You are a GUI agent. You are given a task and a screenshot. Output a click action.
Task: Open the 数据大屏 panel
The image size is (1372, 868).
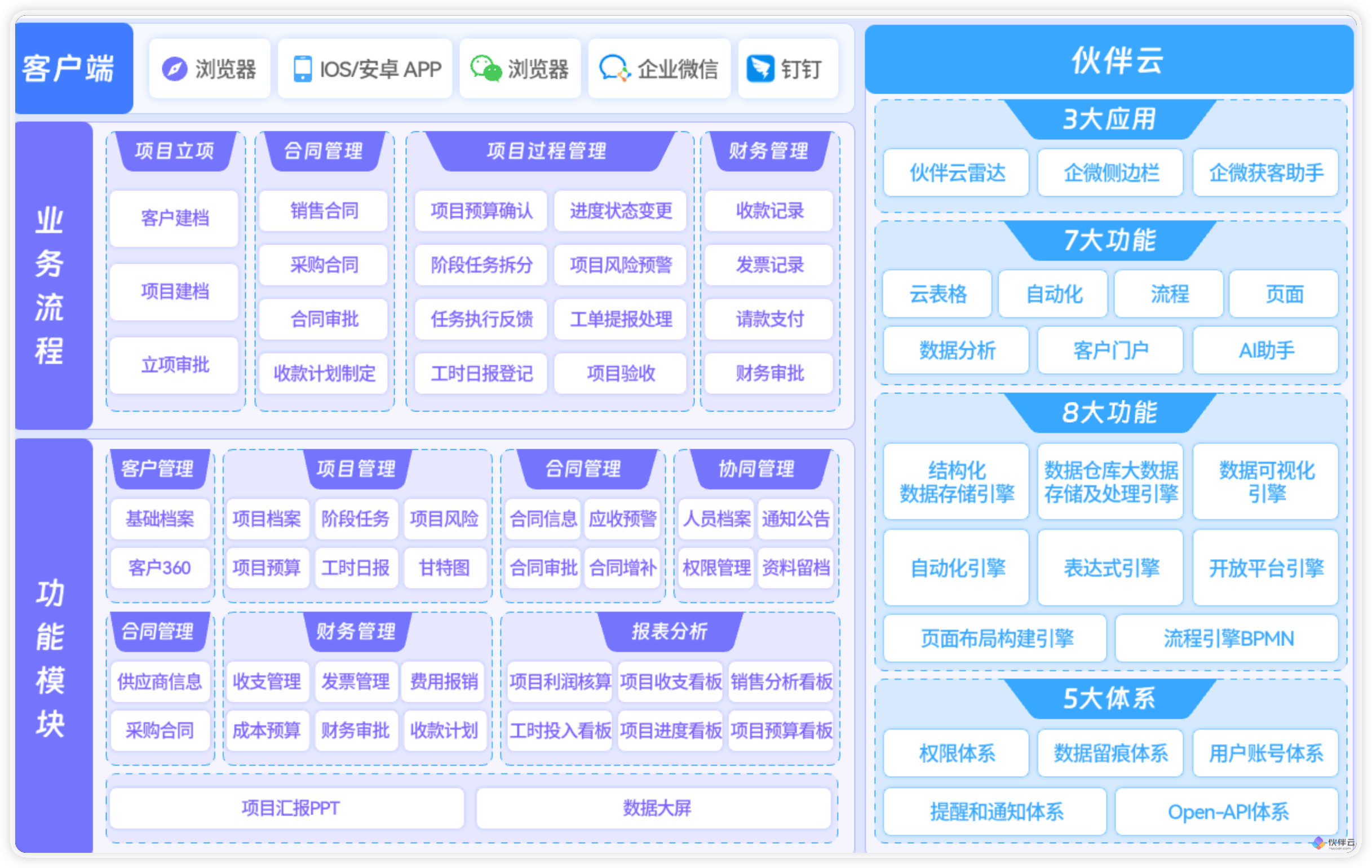(655, 807)
